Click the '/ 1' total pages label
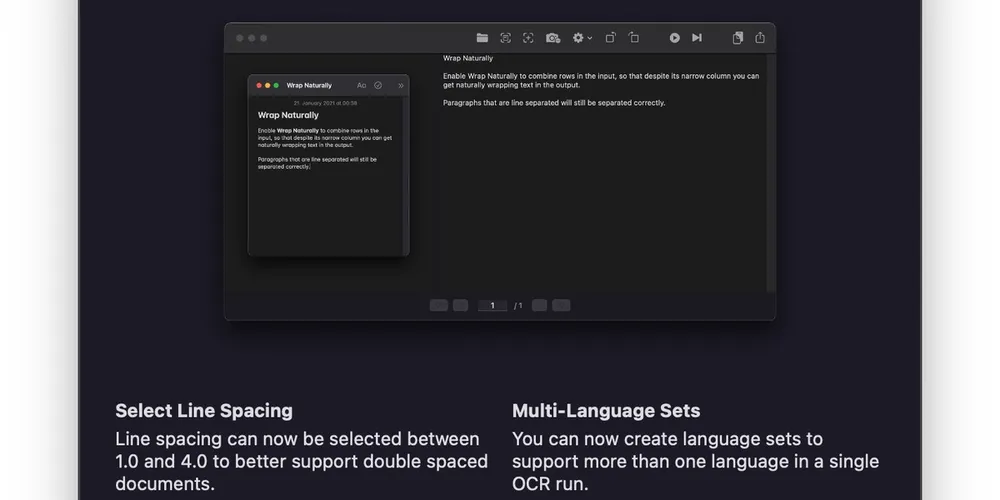 pyautogui.click(x=518, y=305)
